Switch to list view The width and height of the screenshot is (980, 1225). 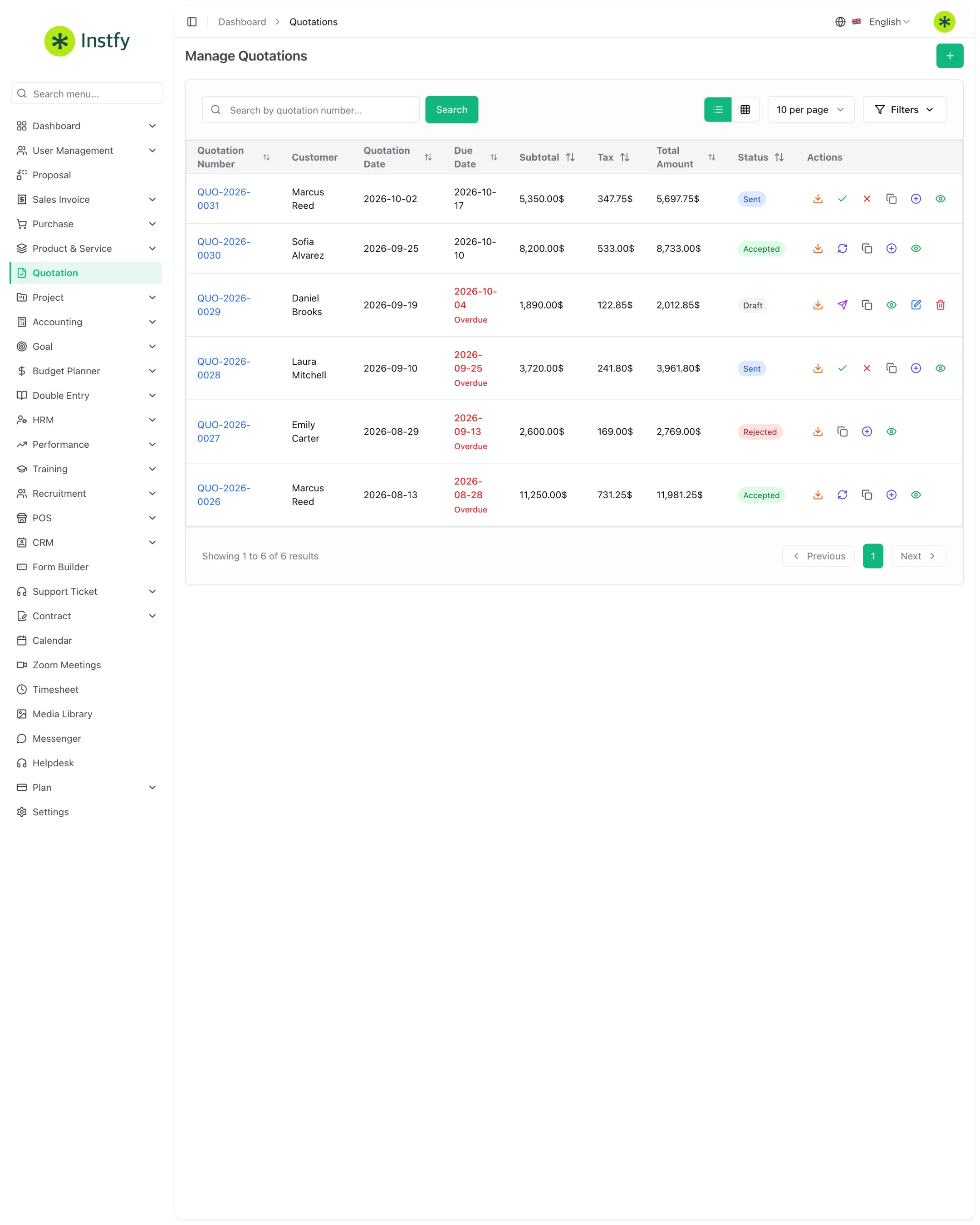(717, 110)
